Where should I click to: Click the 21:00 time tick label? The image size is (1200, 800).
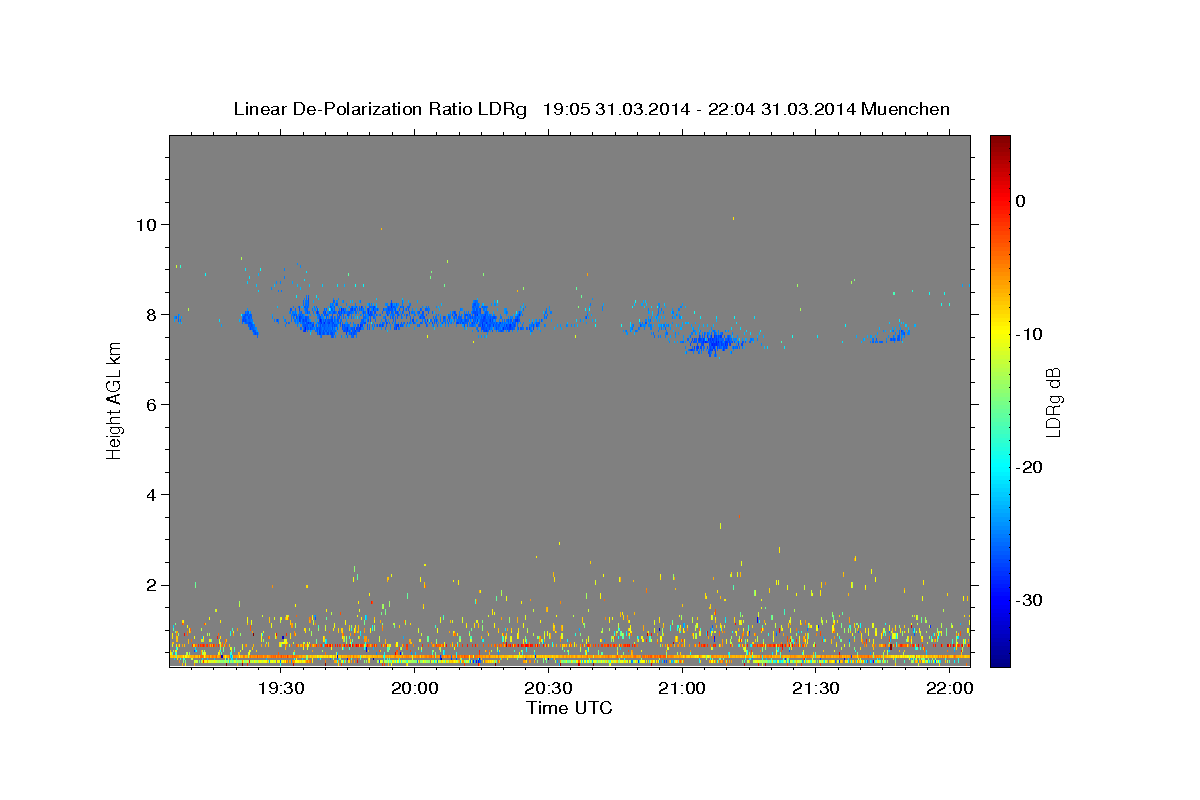(681, 689)
